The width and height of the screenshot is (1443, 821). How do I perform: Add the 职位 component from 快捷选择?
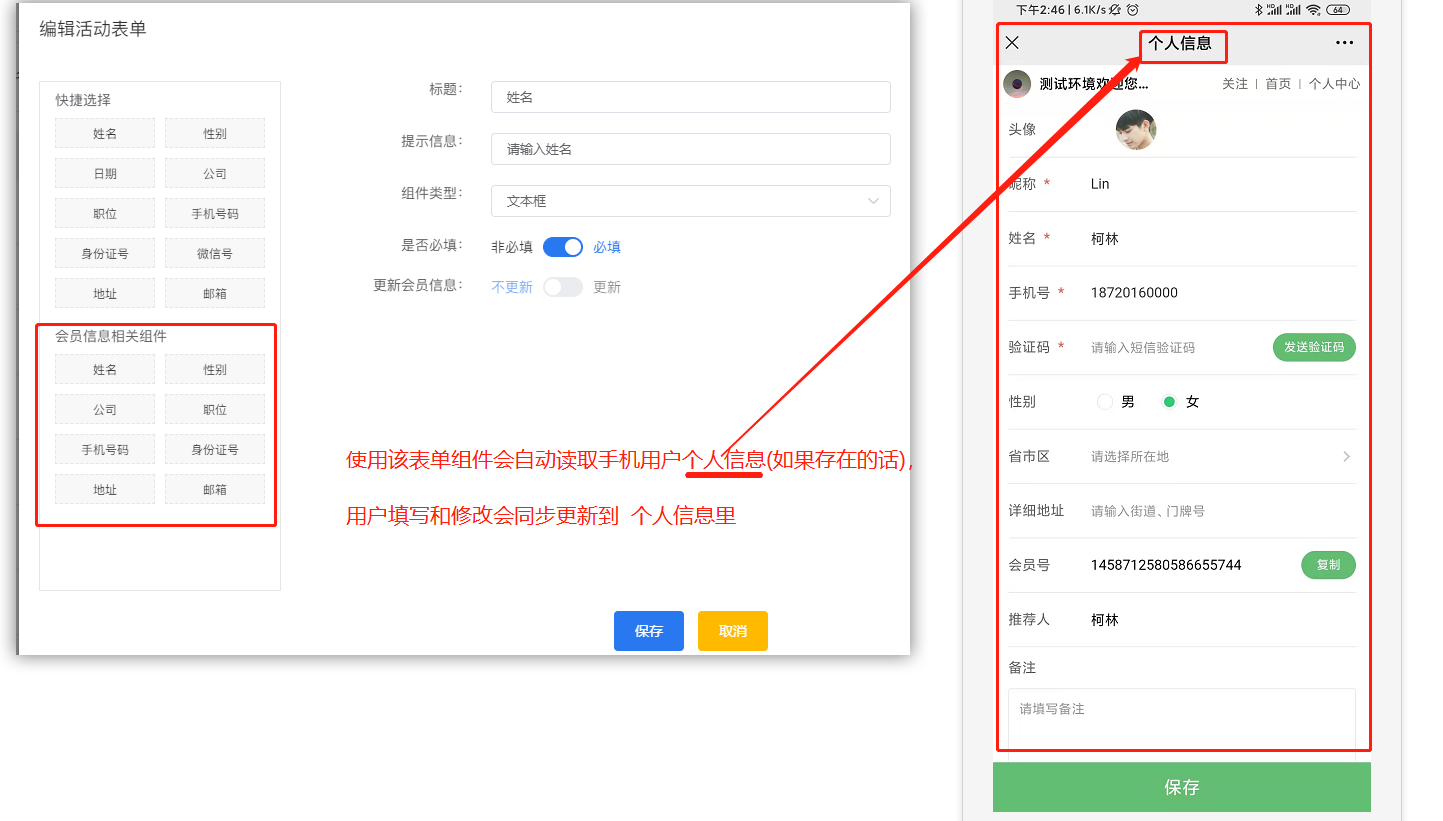pos(105,213)
